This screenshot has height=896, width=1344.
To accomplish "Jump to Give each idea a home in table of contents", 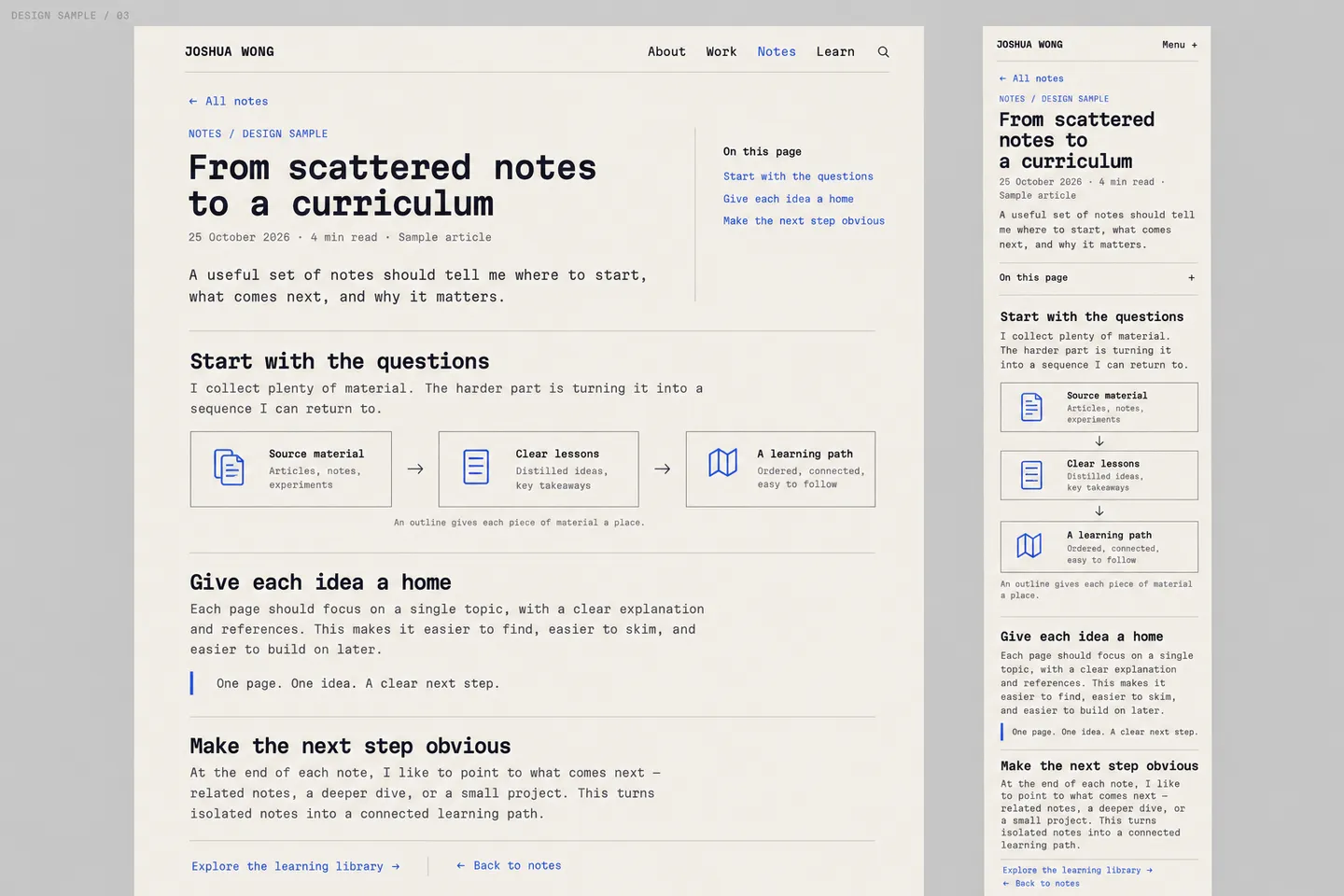I will coord(789,199).
